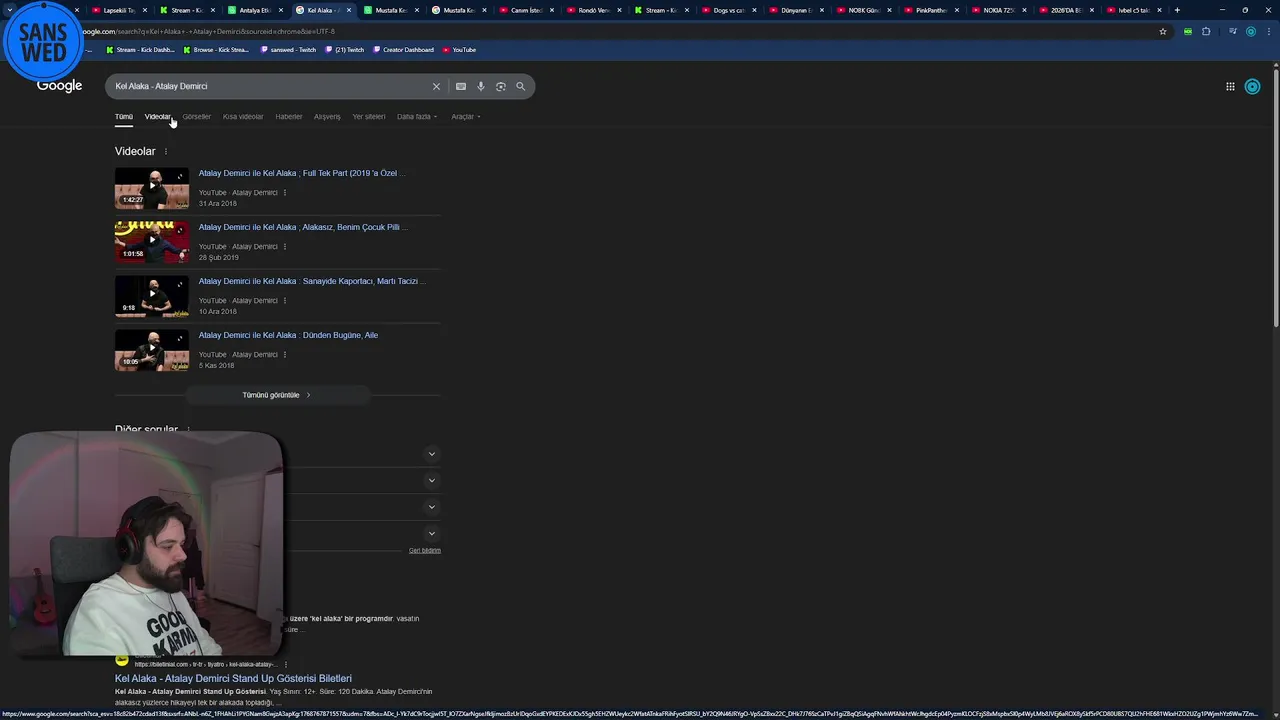The width and height of the screenshot is (1280, 720).
Task: Play the 9:18 video thumbnail
Action: tap(152, 297)
